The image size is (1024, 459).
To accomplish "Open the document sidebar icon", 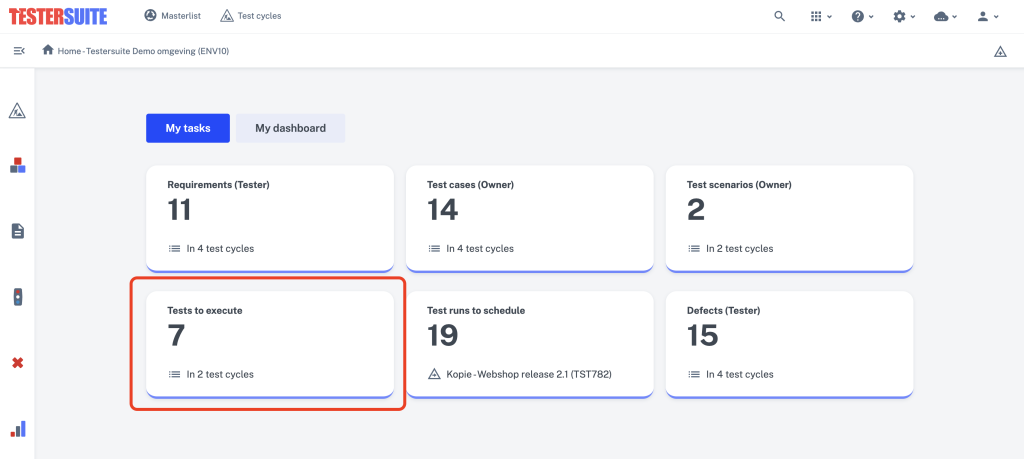I will tap(18, 230).
